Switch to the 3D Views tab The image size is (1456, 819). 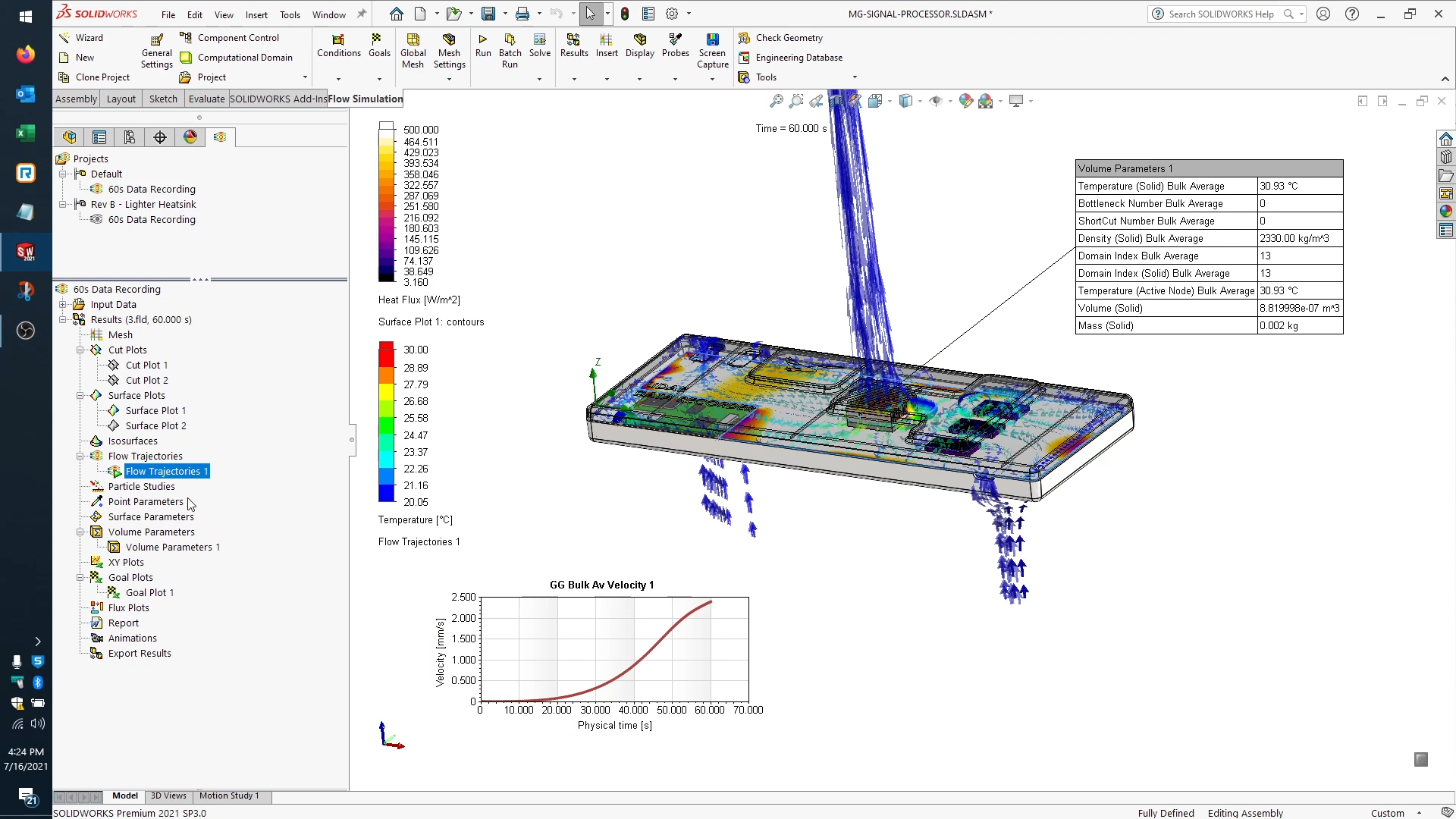pos(168,795)
